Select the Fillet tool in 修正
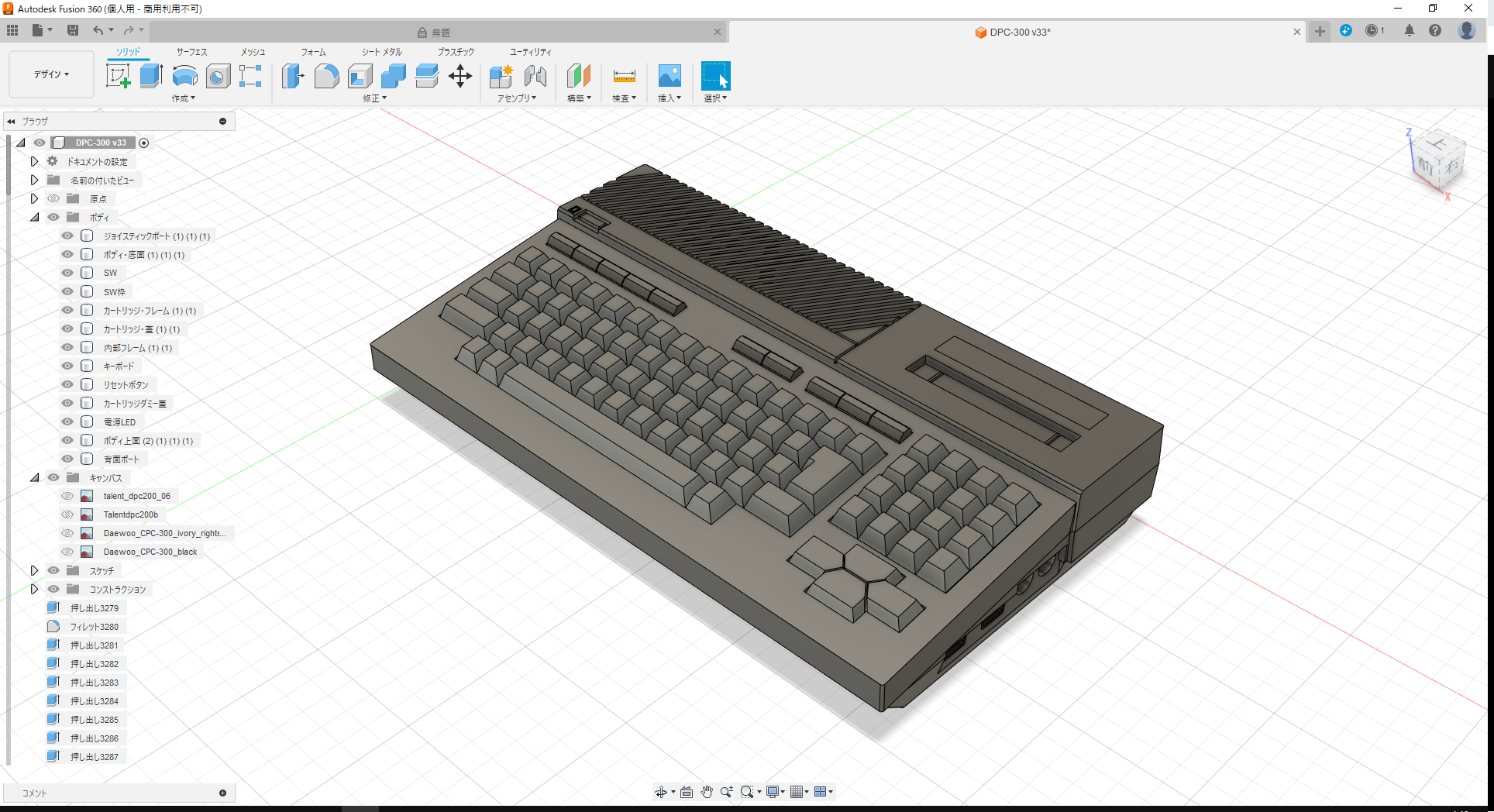 326,75
